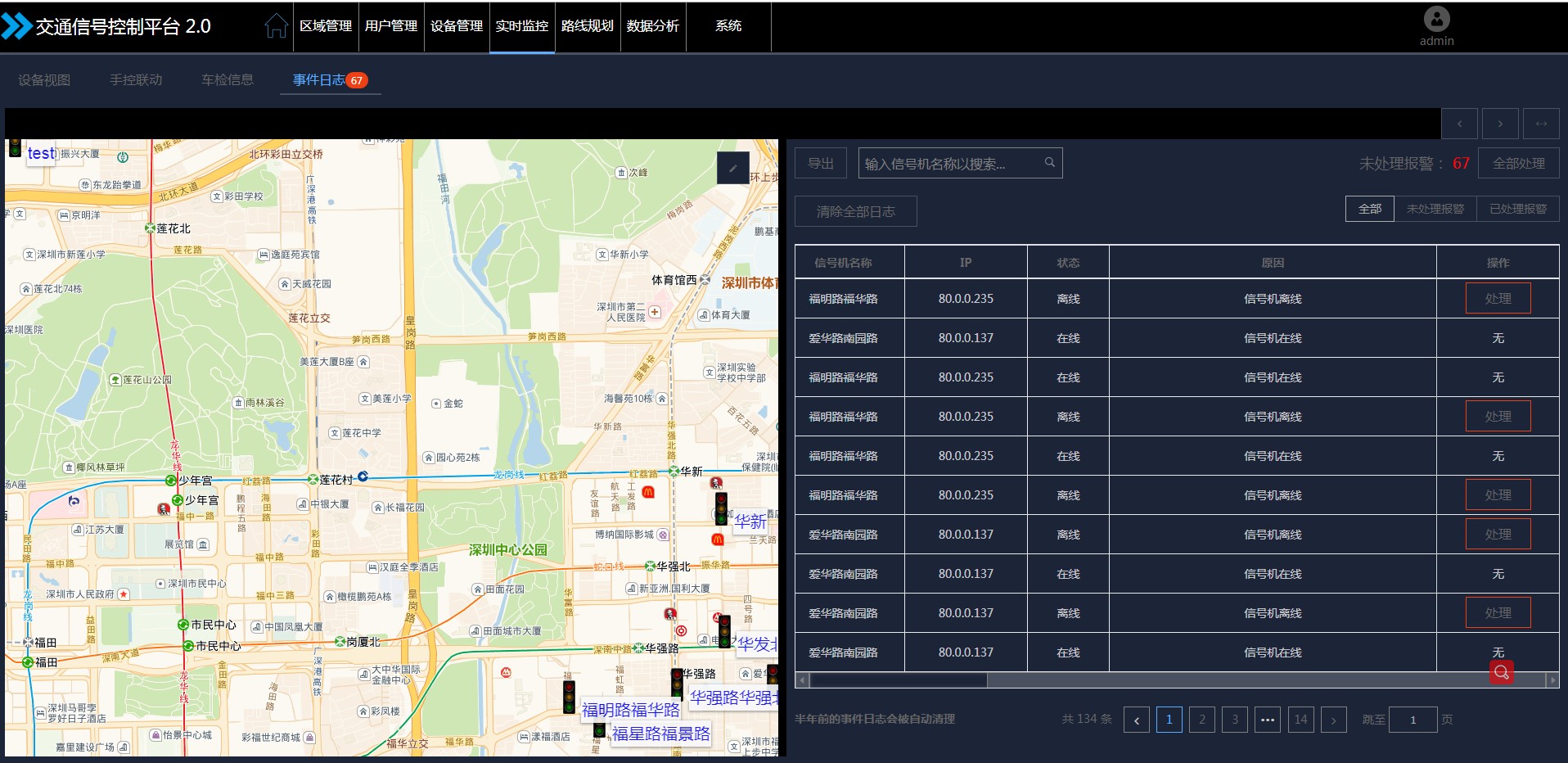Click the test traffic light marker on map
This screenshot has height=763, width=1568.
pos(15,148)
